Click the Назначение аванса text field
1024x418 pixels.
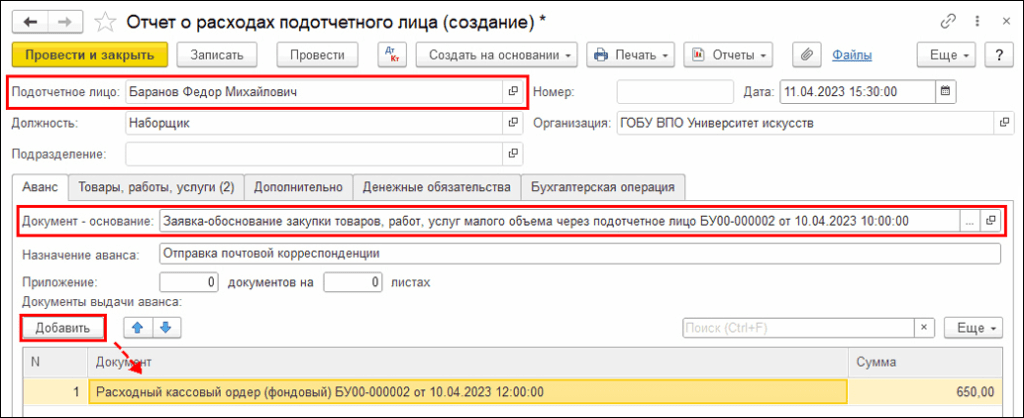coord(578,253)
